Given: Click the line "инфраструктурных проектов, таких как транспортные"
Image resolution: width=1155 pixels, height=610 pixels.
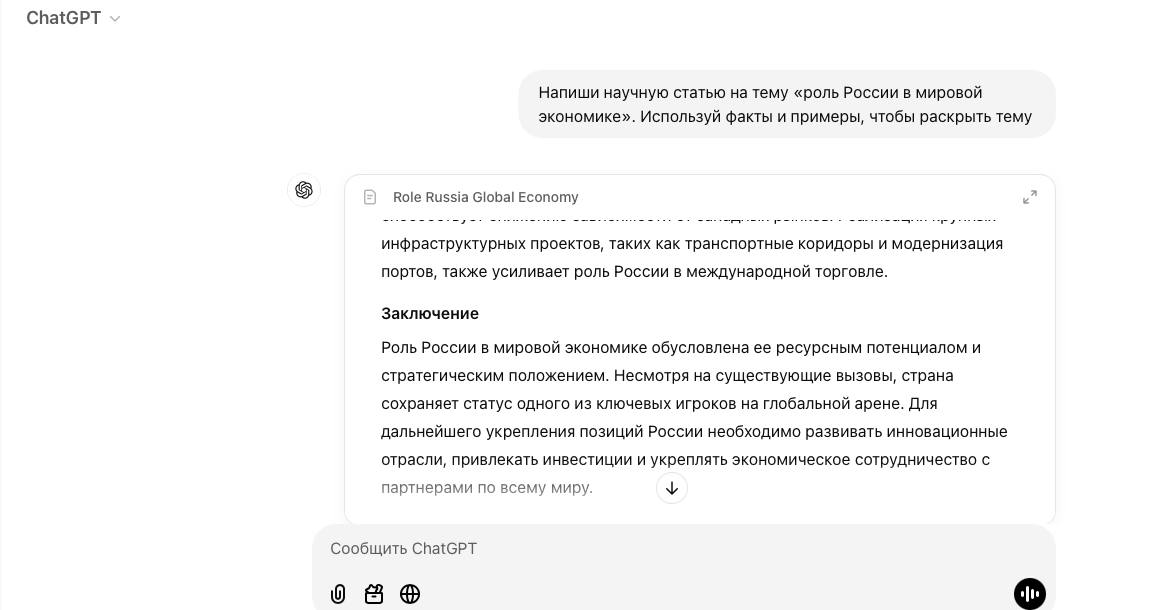Looking at the screenshot, I should (692, 244).
